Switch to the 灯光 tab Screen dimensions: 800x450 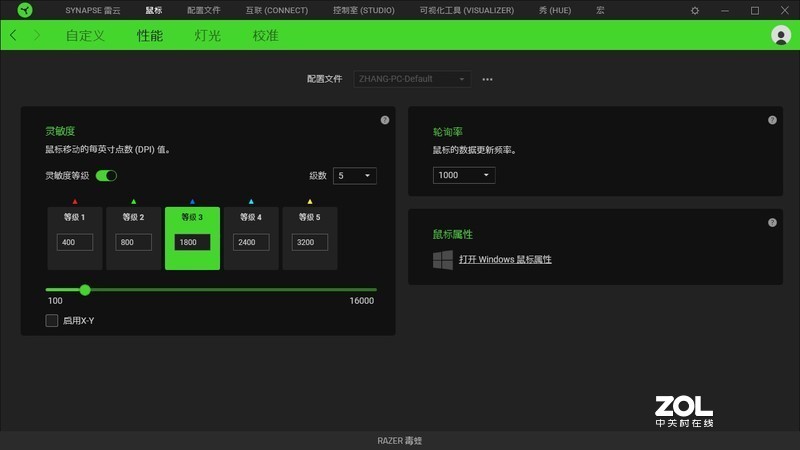tap(207, 36)
